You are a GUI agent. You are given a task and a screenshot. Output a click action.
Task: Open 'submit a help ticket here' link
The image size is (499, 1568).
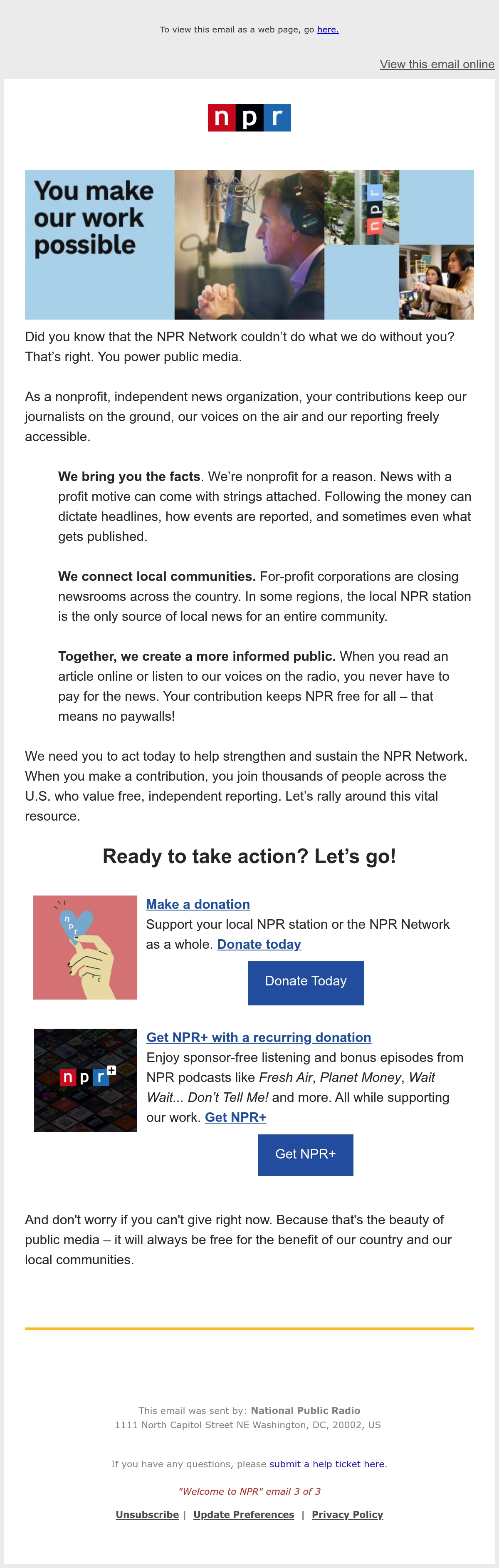327,1463
